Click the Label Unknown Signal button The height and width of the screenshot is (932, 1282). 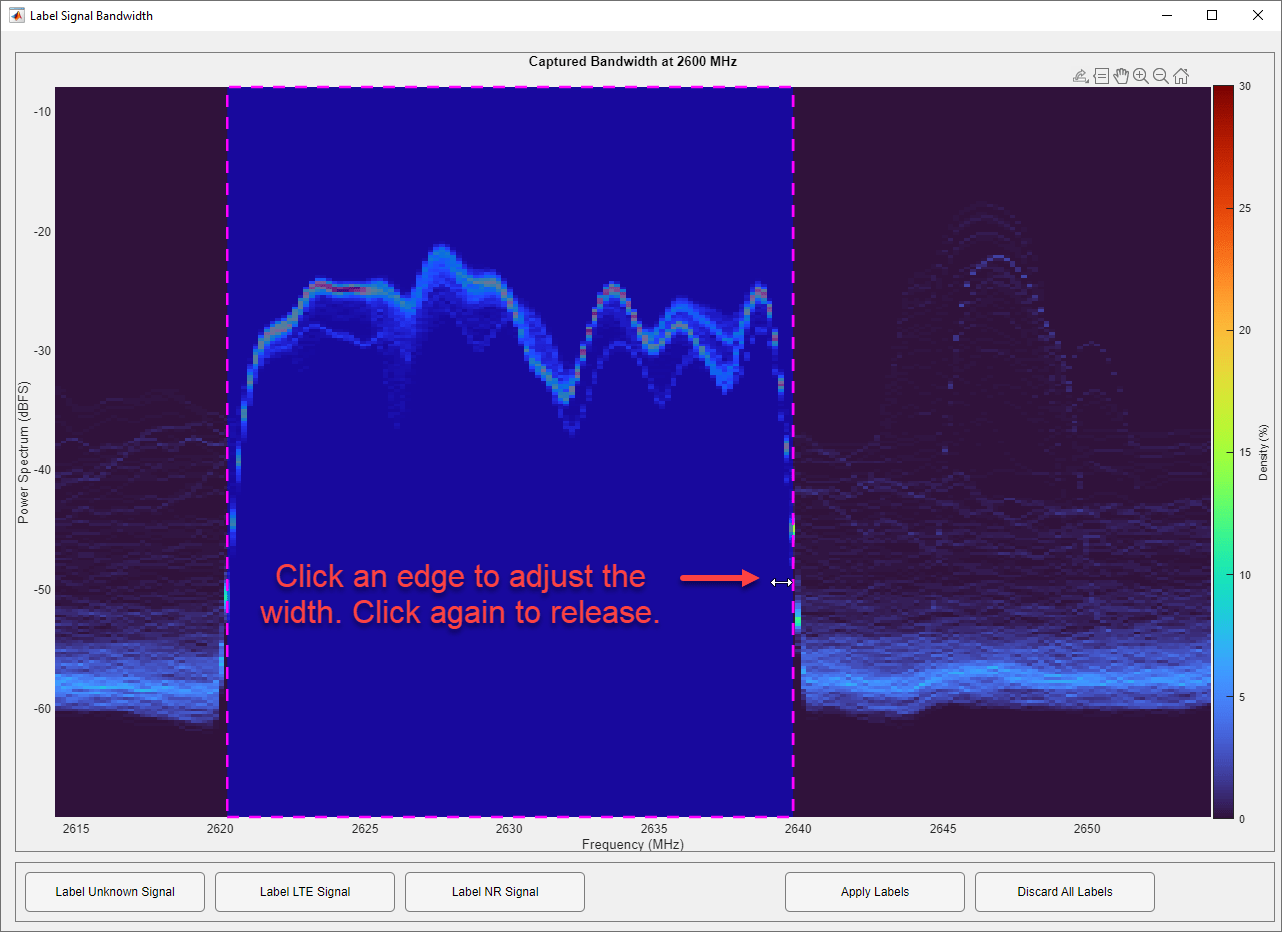click(x=114, y=891)
